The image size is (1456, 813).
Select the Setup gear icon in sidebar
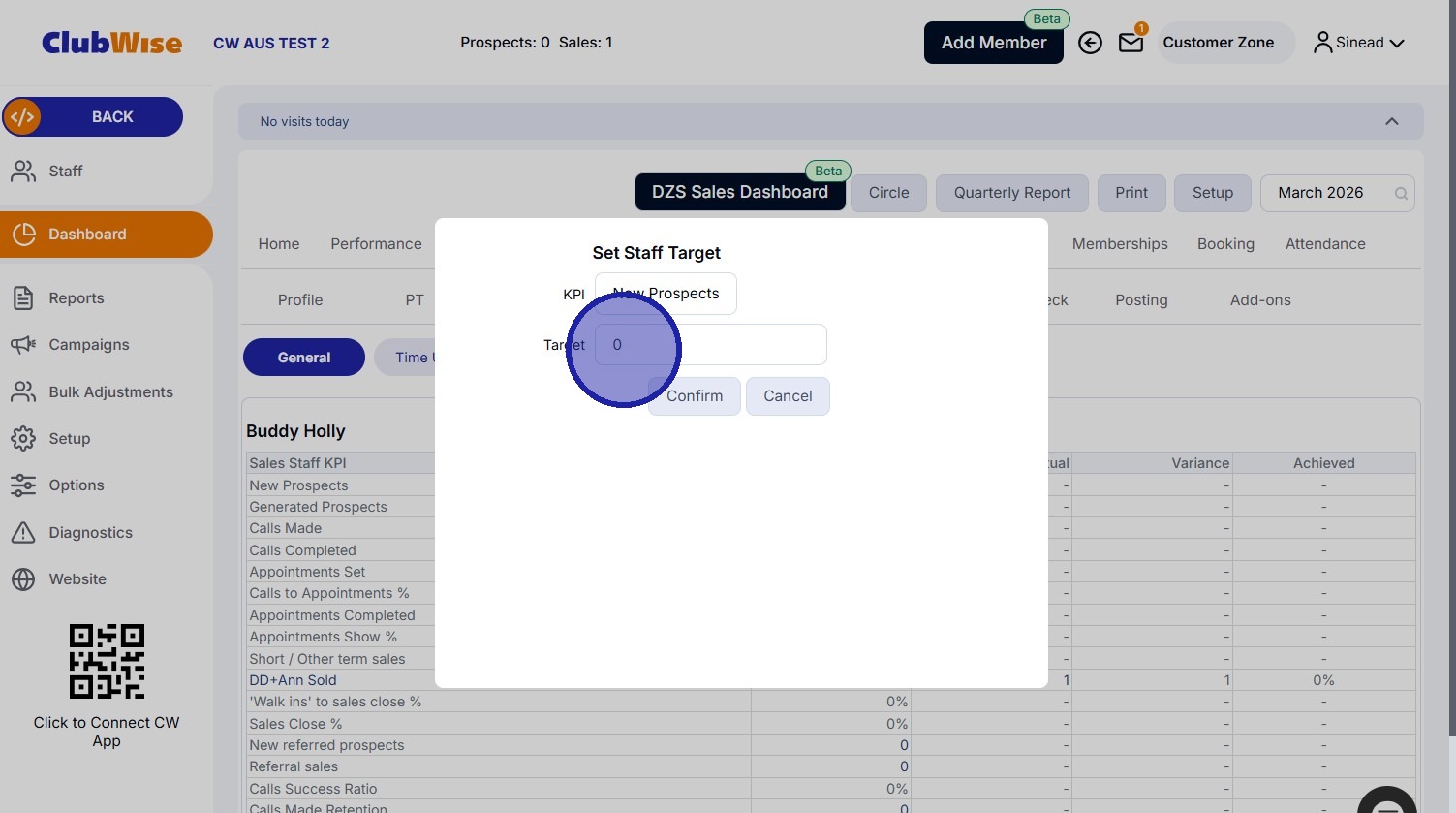pos(23,439)
